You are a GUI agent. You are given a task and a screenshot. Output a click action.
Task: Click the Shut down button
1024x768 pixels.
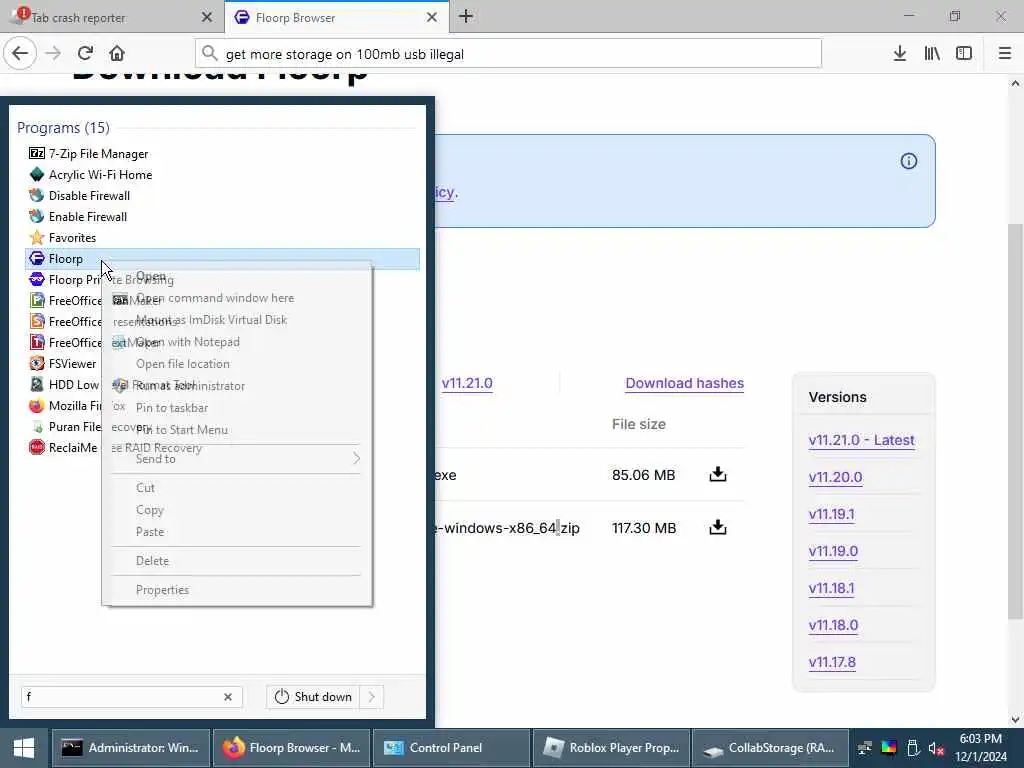(313, 697)
